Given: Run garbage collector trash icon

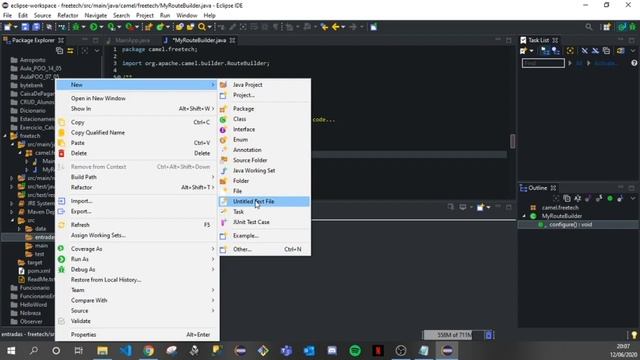Looking at the screenshot, I should click(x=489, y=335).
